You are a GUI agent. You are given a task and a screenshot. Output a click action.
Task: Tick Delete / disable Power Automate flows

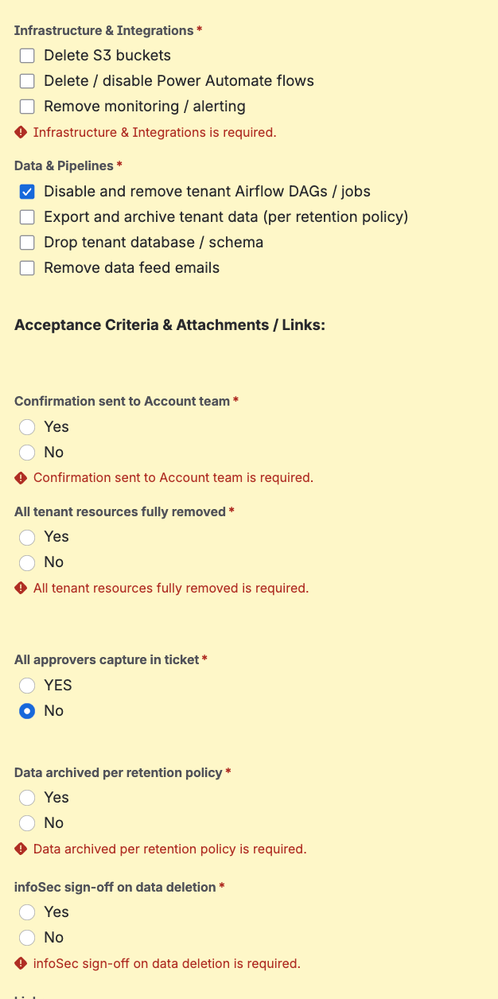coord(27,82)
